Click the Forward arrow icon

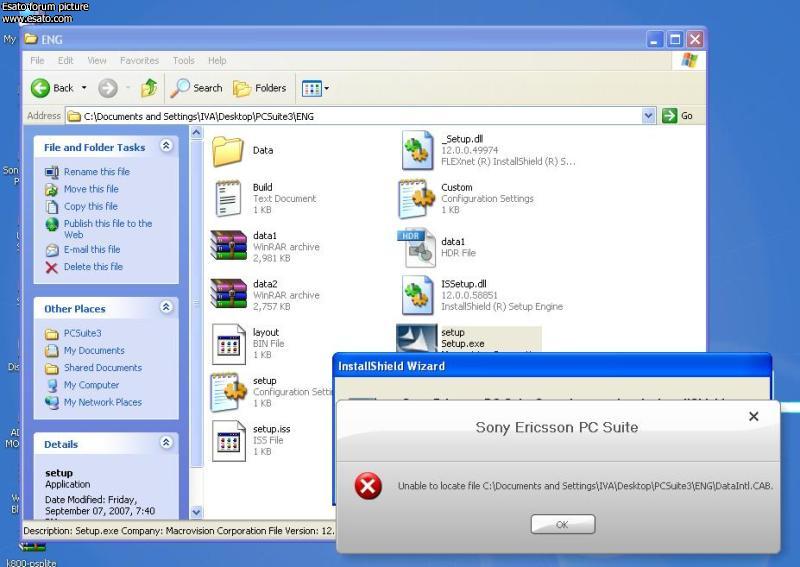point(108,88)
